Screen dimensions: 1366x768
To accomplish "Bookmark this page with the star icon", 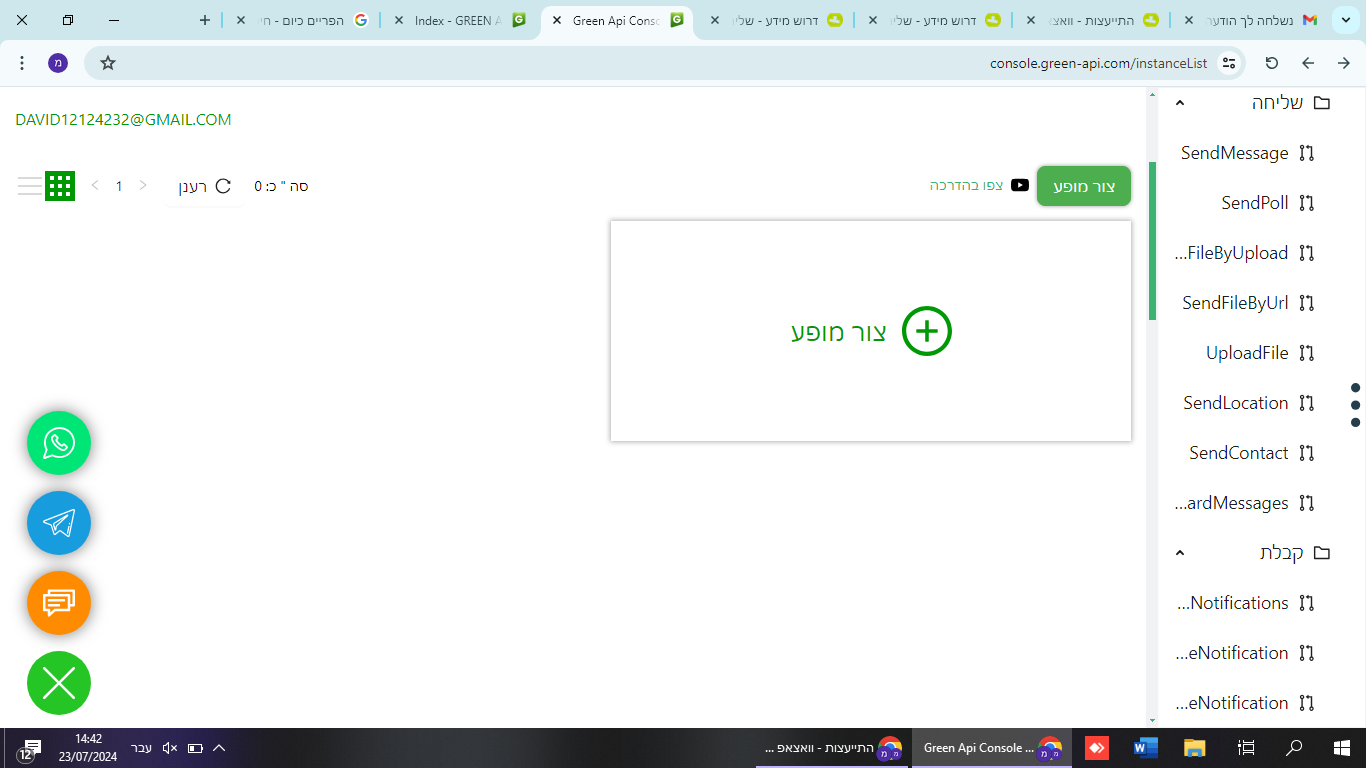I will click(x=108, y=63).
